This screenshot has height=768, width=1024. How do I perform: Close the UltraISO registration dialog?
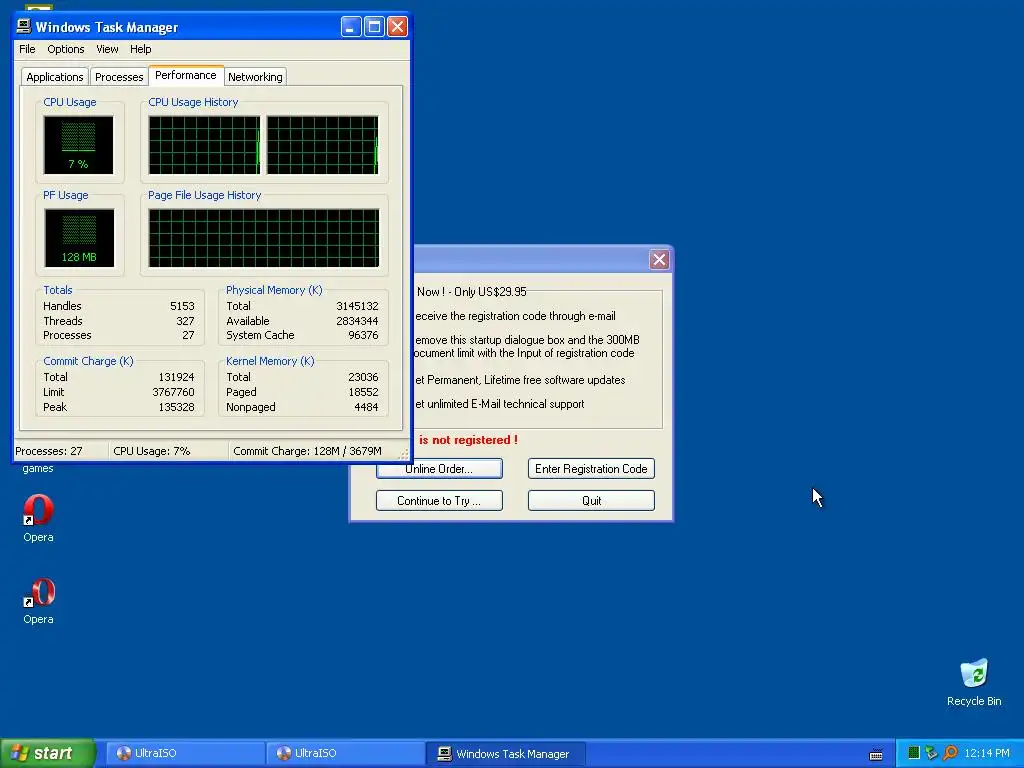click(x=659, y=260)
